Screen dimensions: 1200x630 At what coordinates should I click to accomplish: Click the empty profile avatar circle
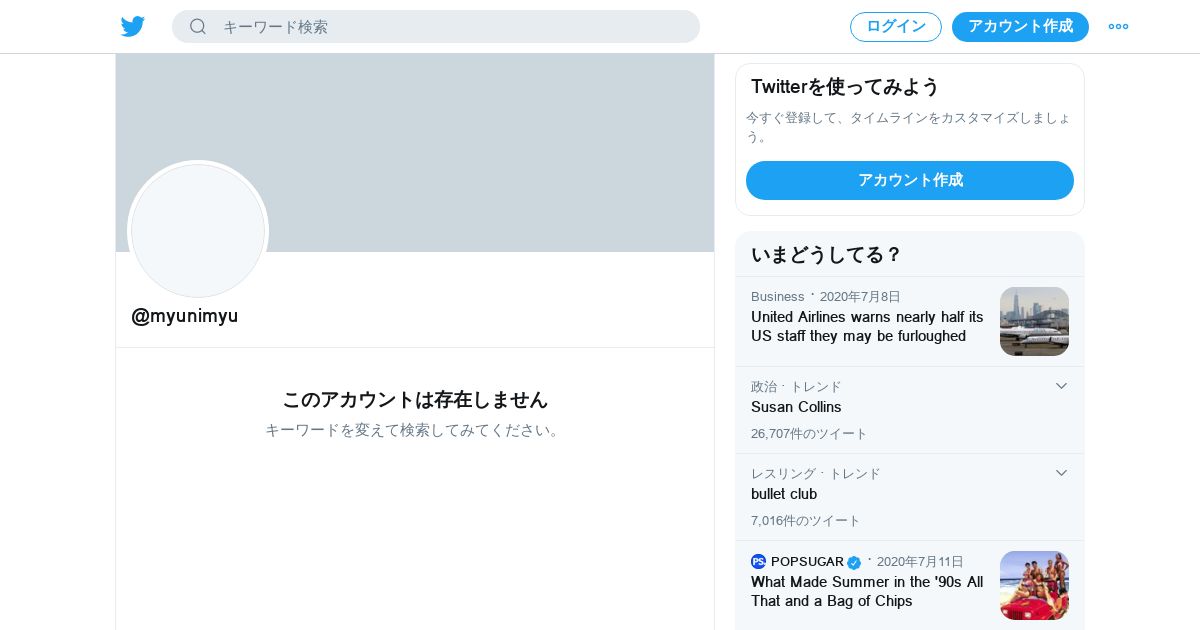point(198,231)
